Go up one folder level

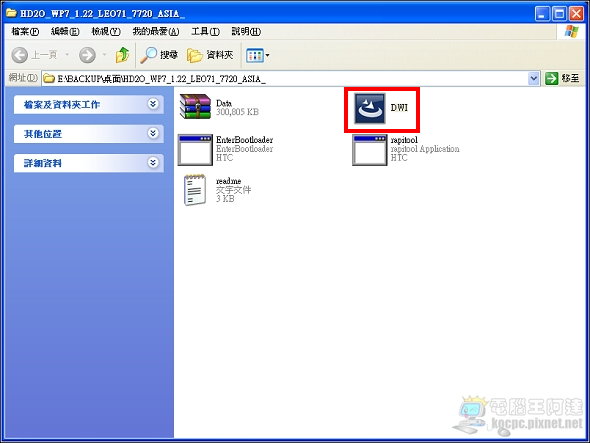(122, 55)
